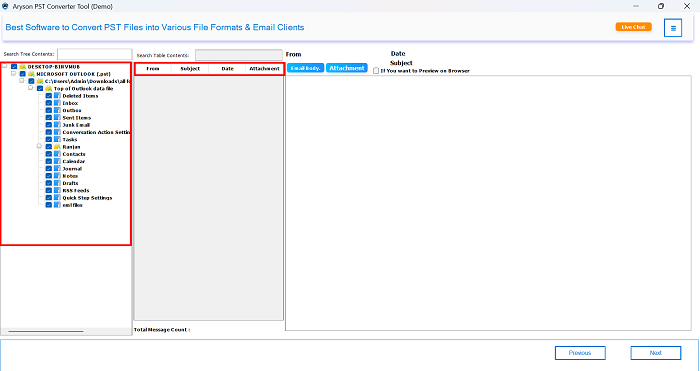Screen dimensions: 700x371
Task: Click the Quick Step Settings folder icon
Action: click(57, 198)
